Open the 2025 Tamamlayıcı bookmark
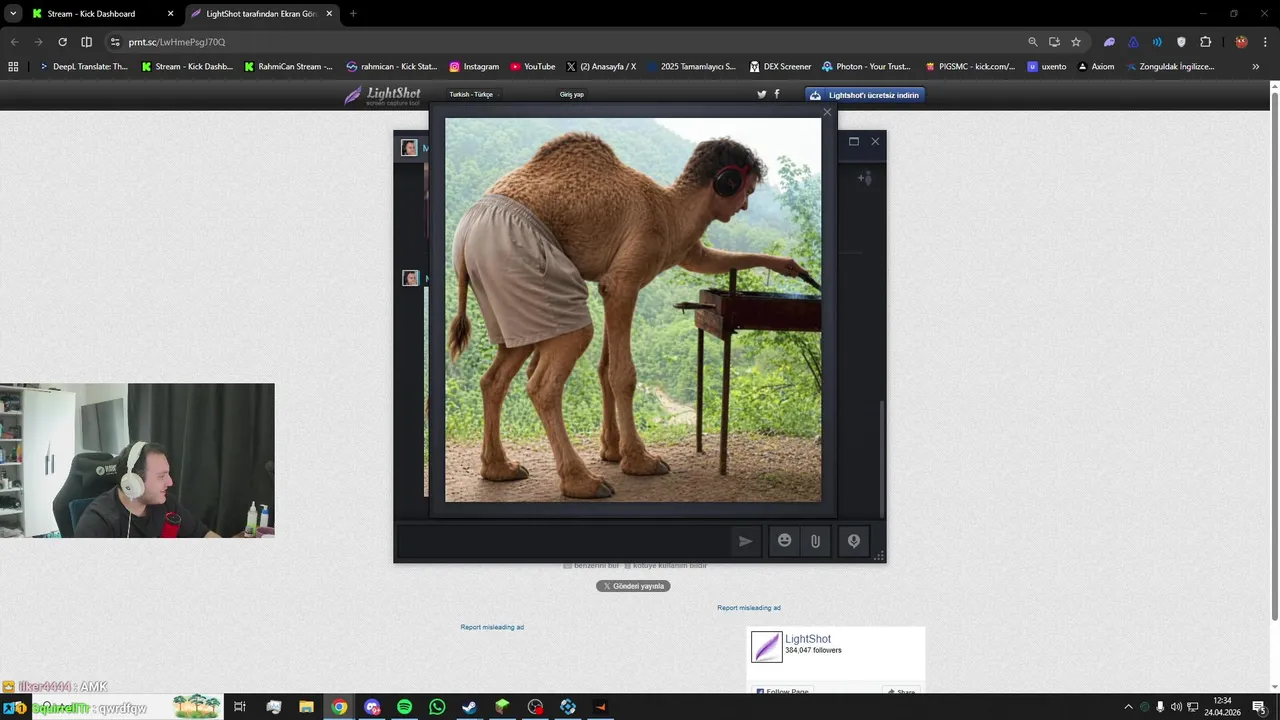Image resolution: width=1280 pixels, height=720 pixels. tap(692, 67)
